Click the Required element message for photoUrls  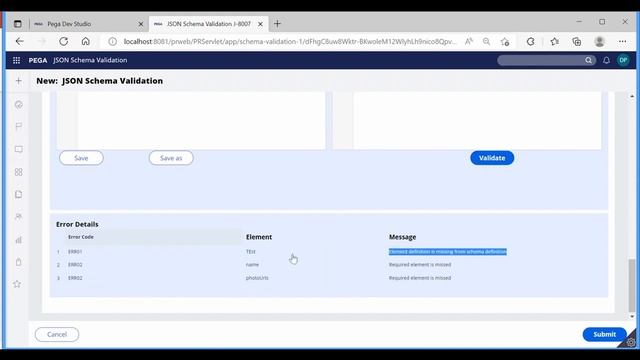[x=420, y=278]
